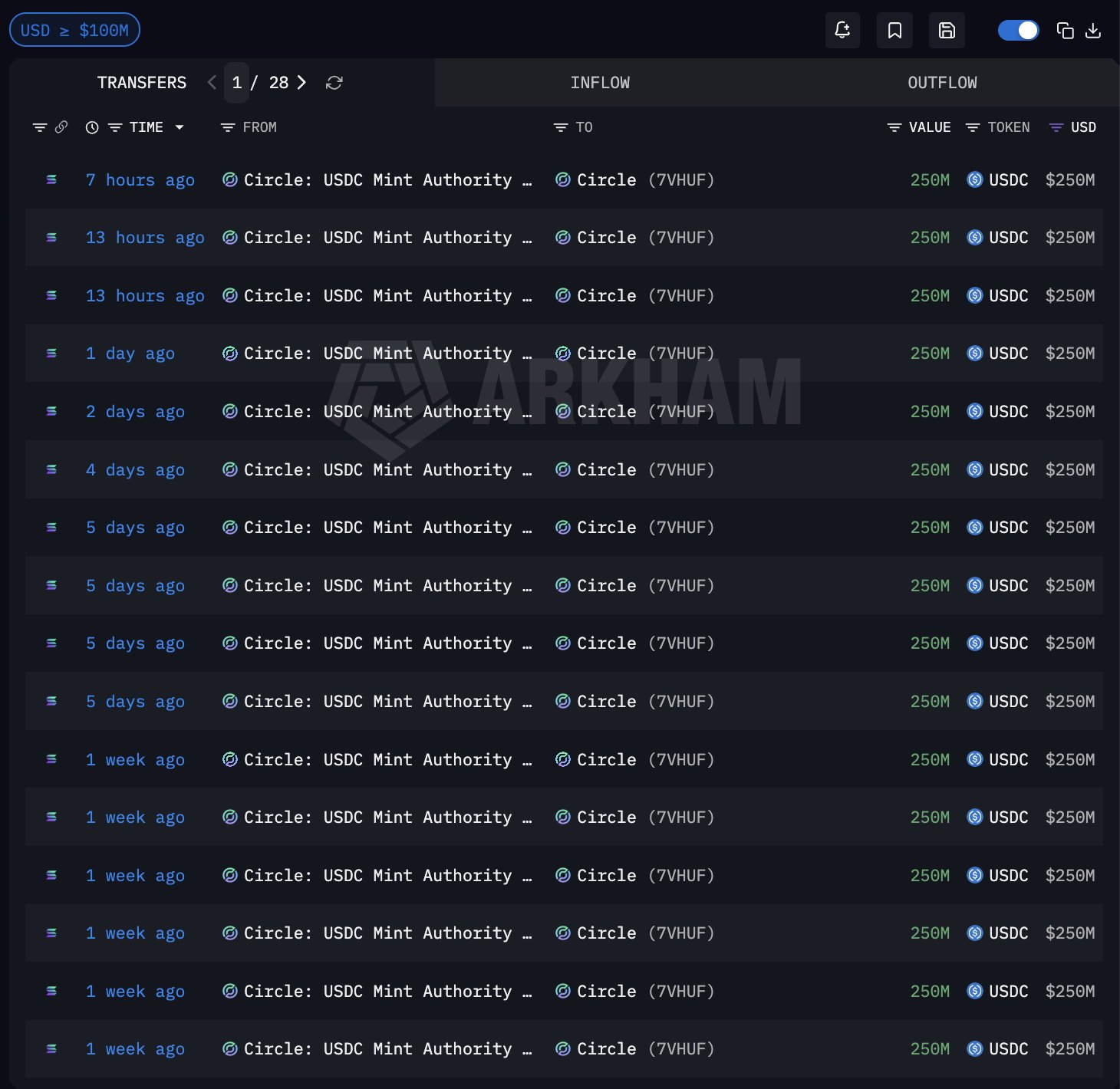Open the FROM column filter
Viewport: 1120px width, 1089px height.
[x=228, y=127]
